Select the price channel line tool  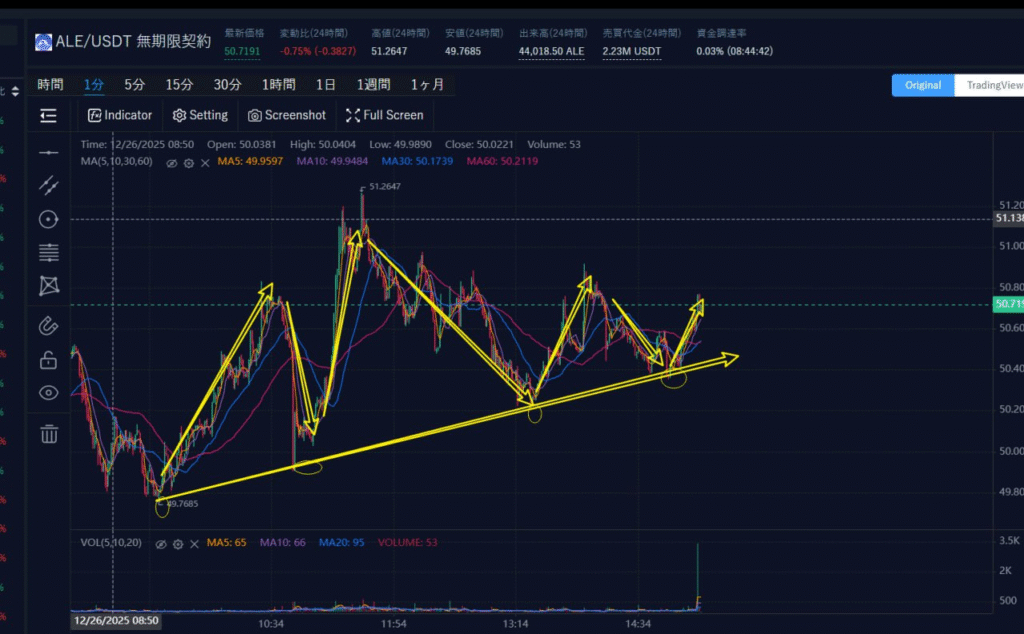point(48,185)
